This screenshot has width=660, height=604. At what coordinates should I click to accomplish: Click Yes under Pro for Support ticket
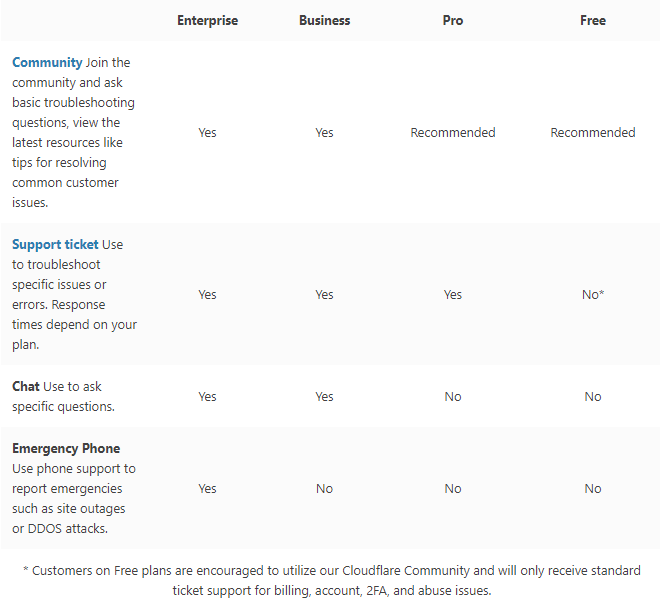pos(453,295)
